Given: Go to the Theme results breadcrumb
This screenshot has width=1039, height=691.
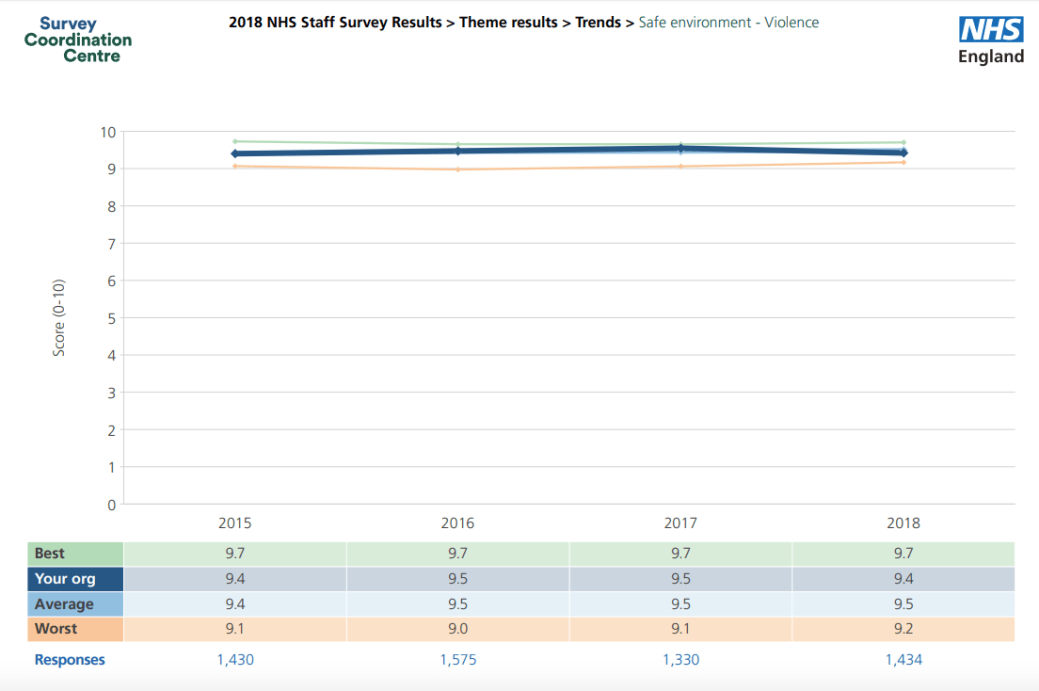Looking at the screenshot, I should [510, 22].
